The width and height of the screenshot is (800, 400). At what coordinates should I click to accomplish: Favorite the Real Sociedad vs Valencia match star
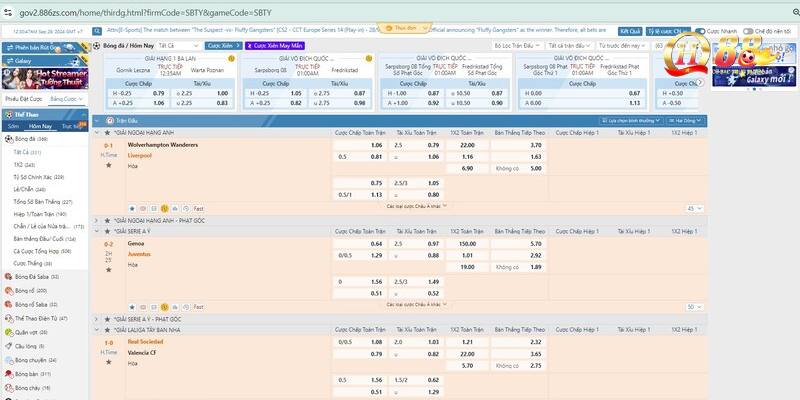(x=108, y=362)
